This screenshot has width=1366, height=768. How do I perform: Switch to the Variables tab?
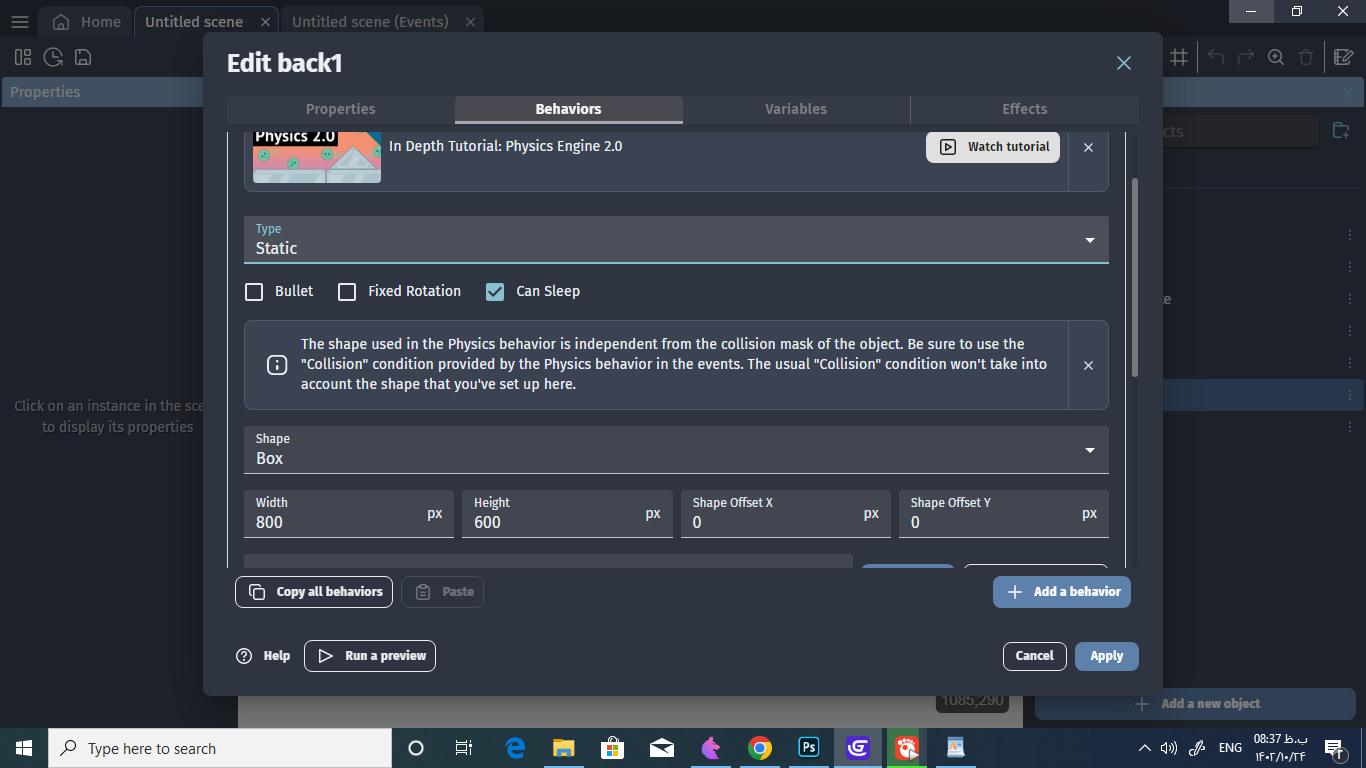click(x=796, y=109)
